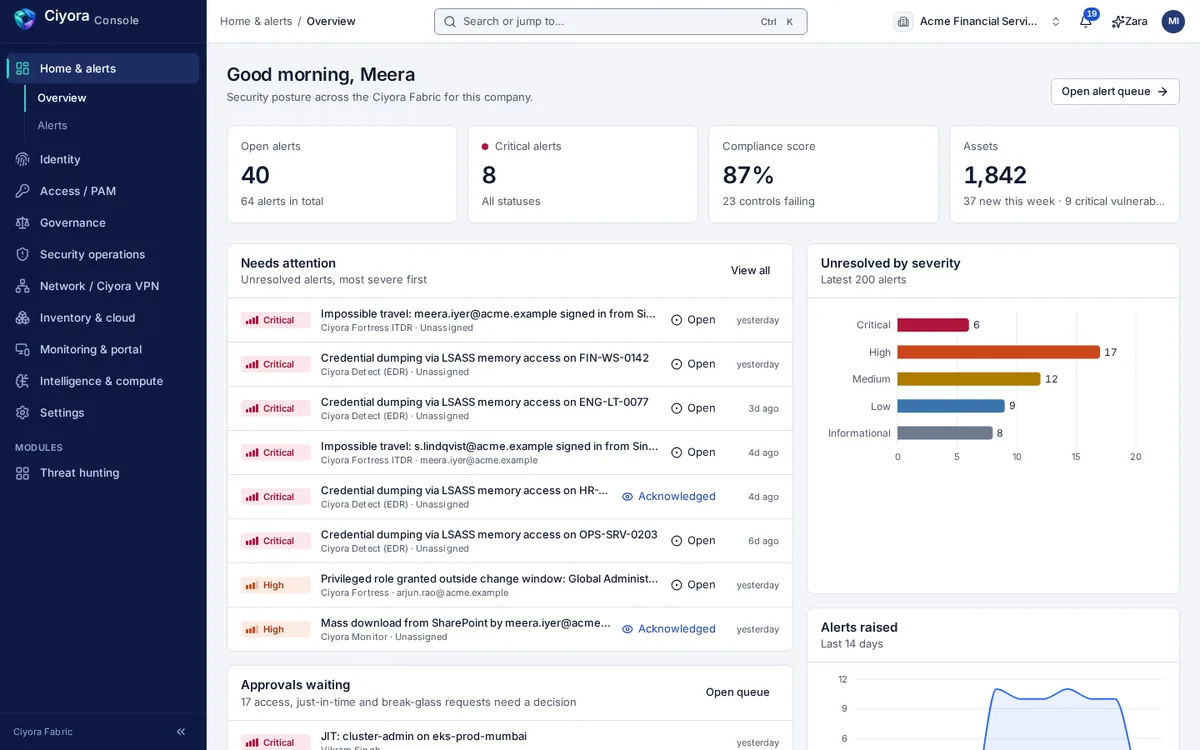Open Impossible travel s.lindqvist alert
This screenshot has height=750, width=1200.
(510, 453)
